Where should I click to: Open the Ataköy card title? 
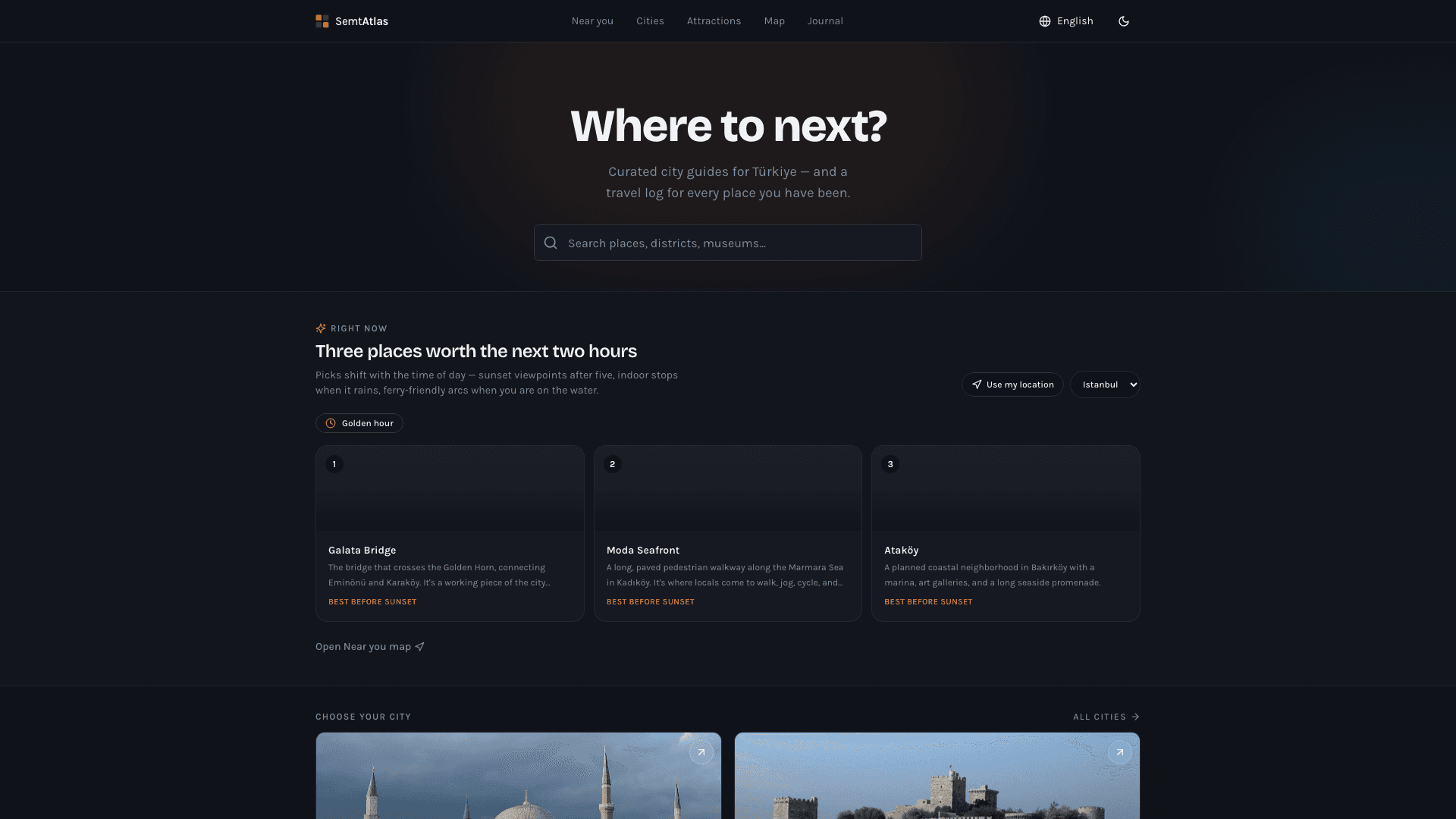coord(901,551)
